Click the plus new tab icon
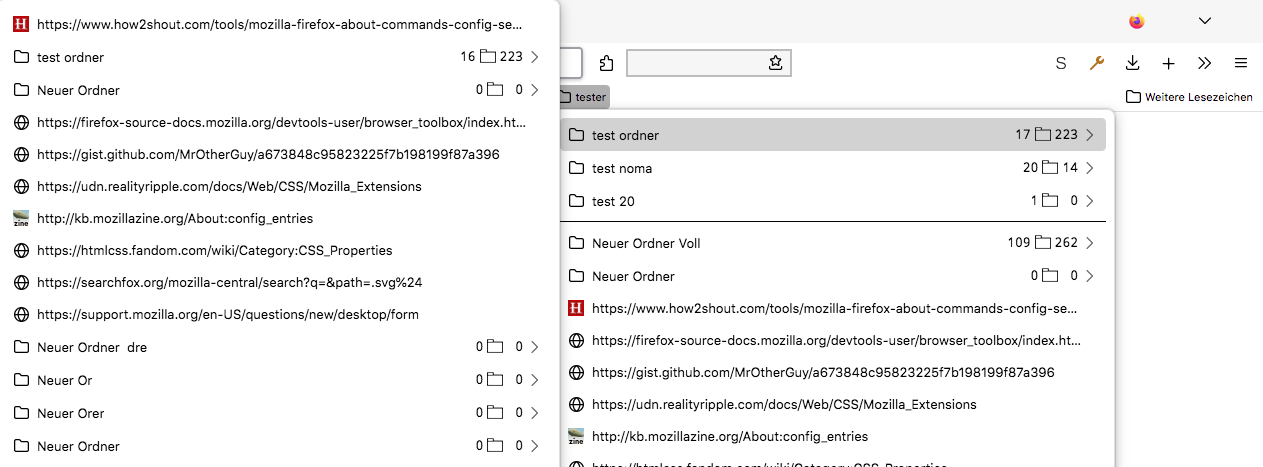1263x467 pixels. [1168, 63]
